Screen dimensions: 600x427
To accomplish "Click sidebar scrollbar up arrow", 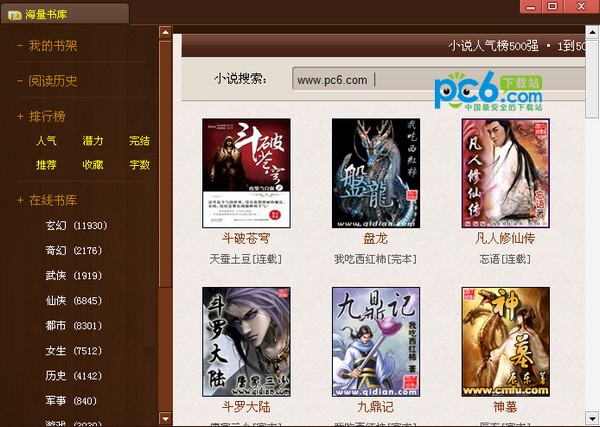I will 165,32.
